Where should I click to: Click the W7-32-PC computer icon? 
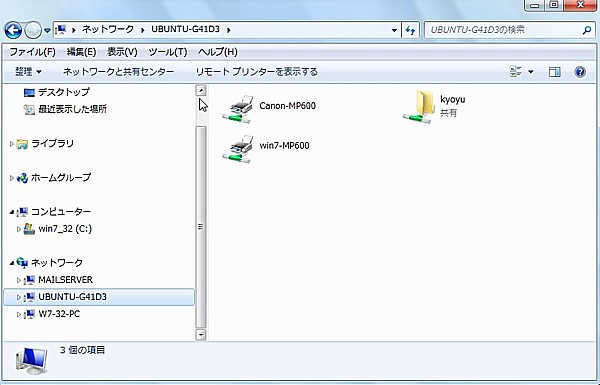(x=29, y=315)
